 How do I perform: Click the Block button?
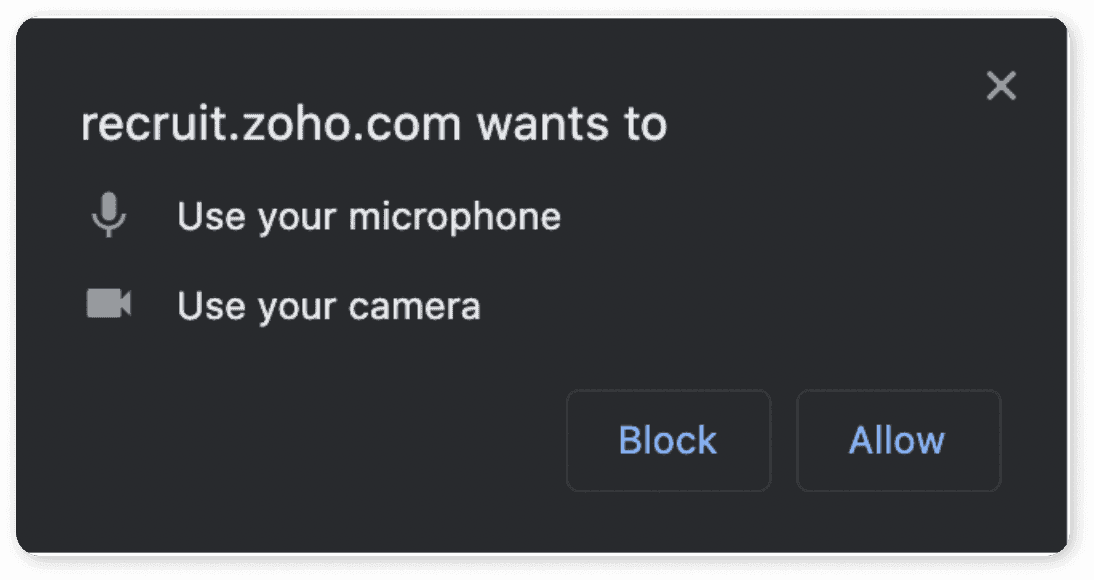pyautogui.click(x=668, y=440)
